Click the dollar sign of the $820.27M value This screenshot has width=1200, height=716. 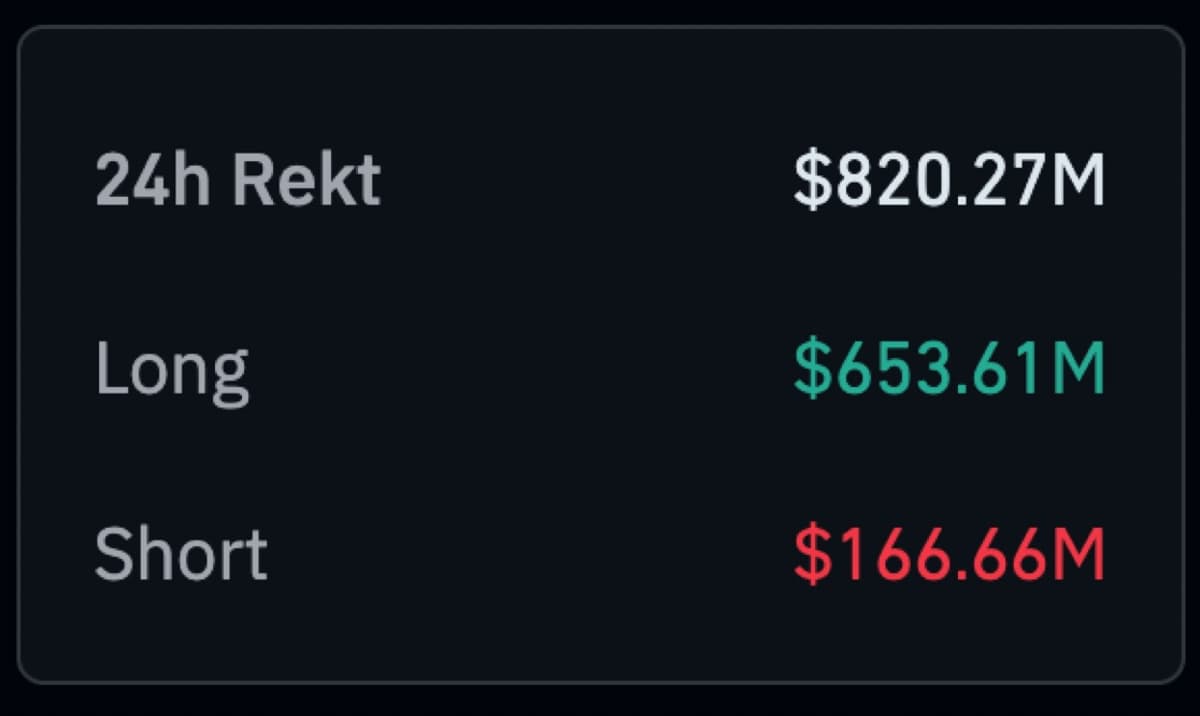coord(811,181)
